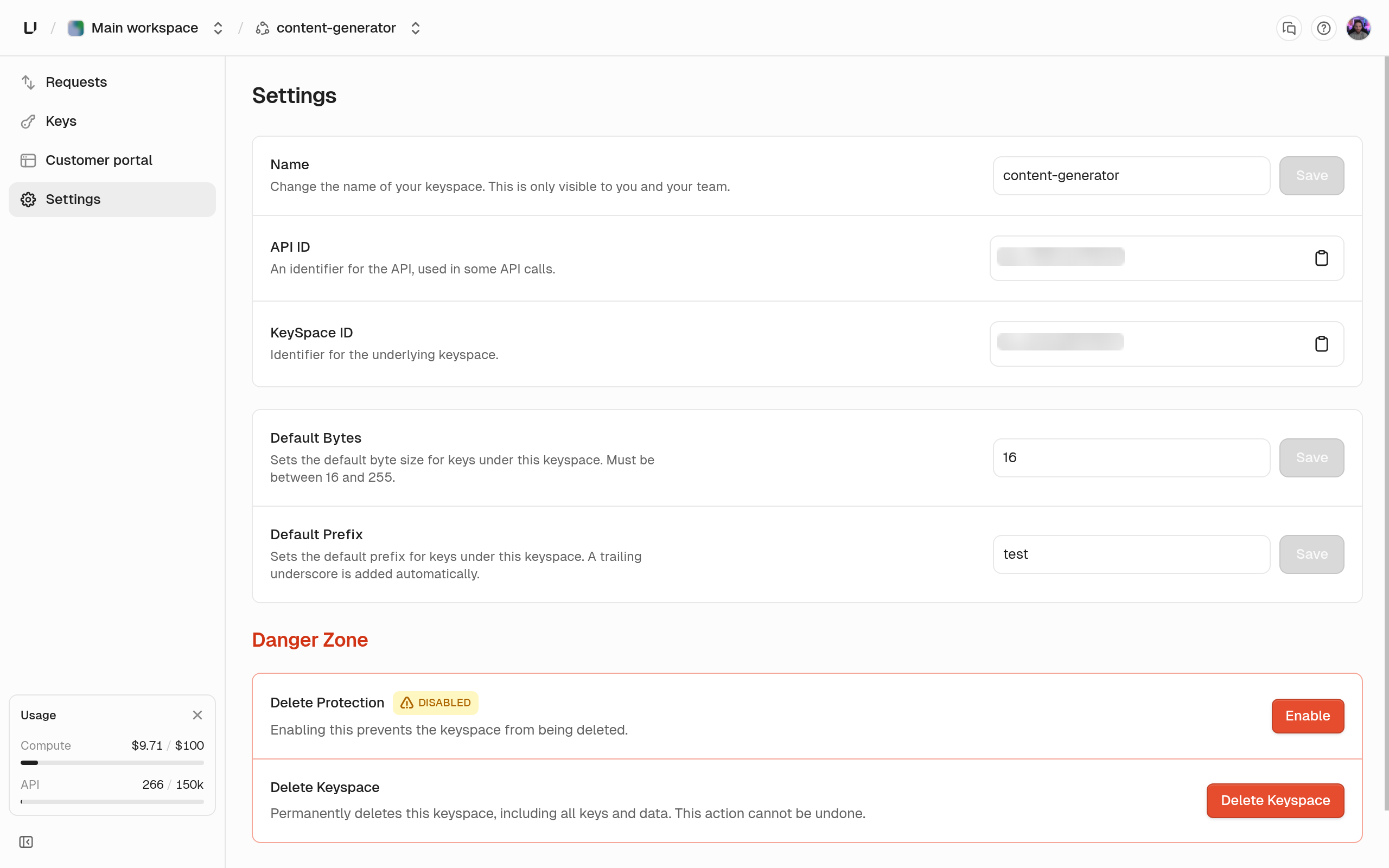The height and width of the screenshot is (868, 1389).
Task: Go to Requests in the sidebar
Action: click(x=112, y=82)
